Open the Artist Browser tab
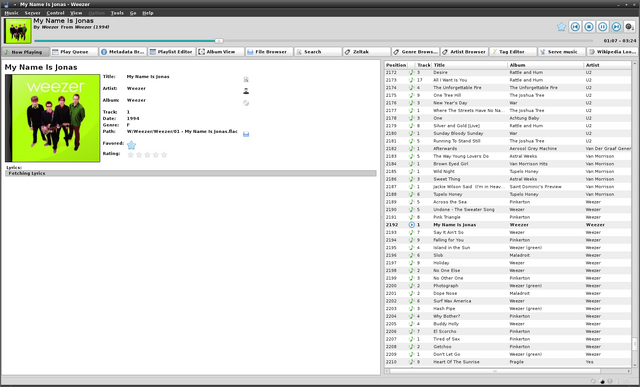 [x=464, y=52]
